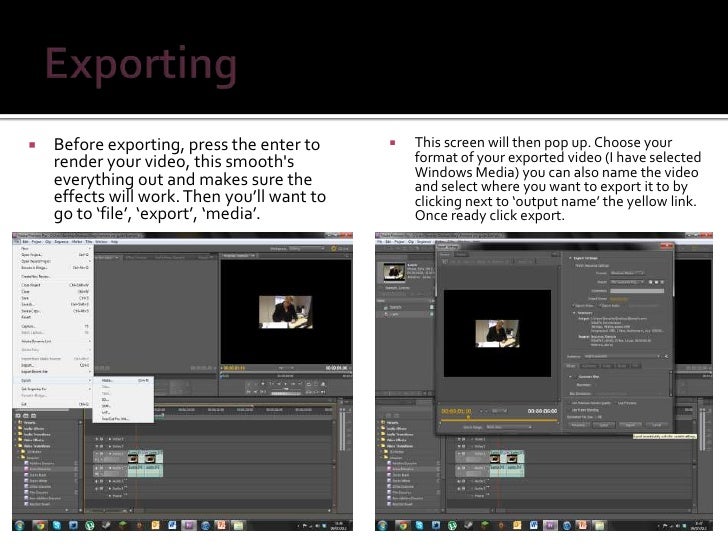Open Sequence menu in File-menu screenshot menu bar
Screen dimensions: 728x546
pyautogui.click(x=61, y=242)
